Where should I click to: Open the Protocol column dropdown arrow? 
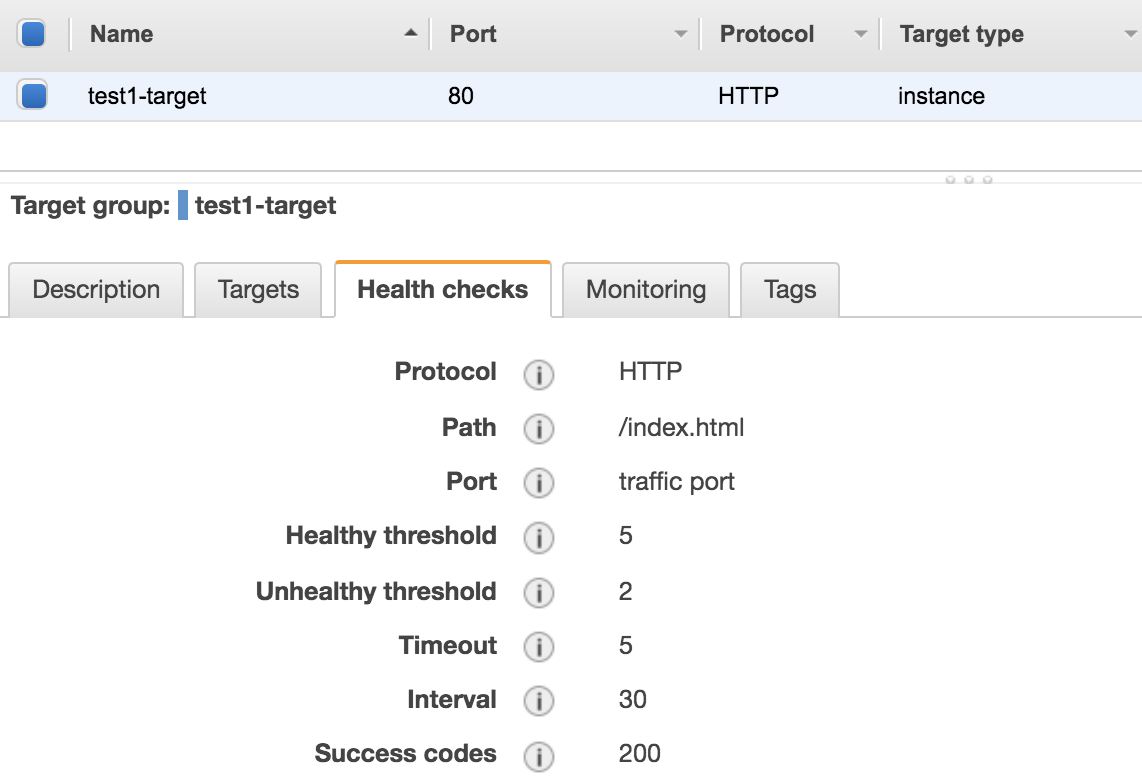[x=861, y=34]
